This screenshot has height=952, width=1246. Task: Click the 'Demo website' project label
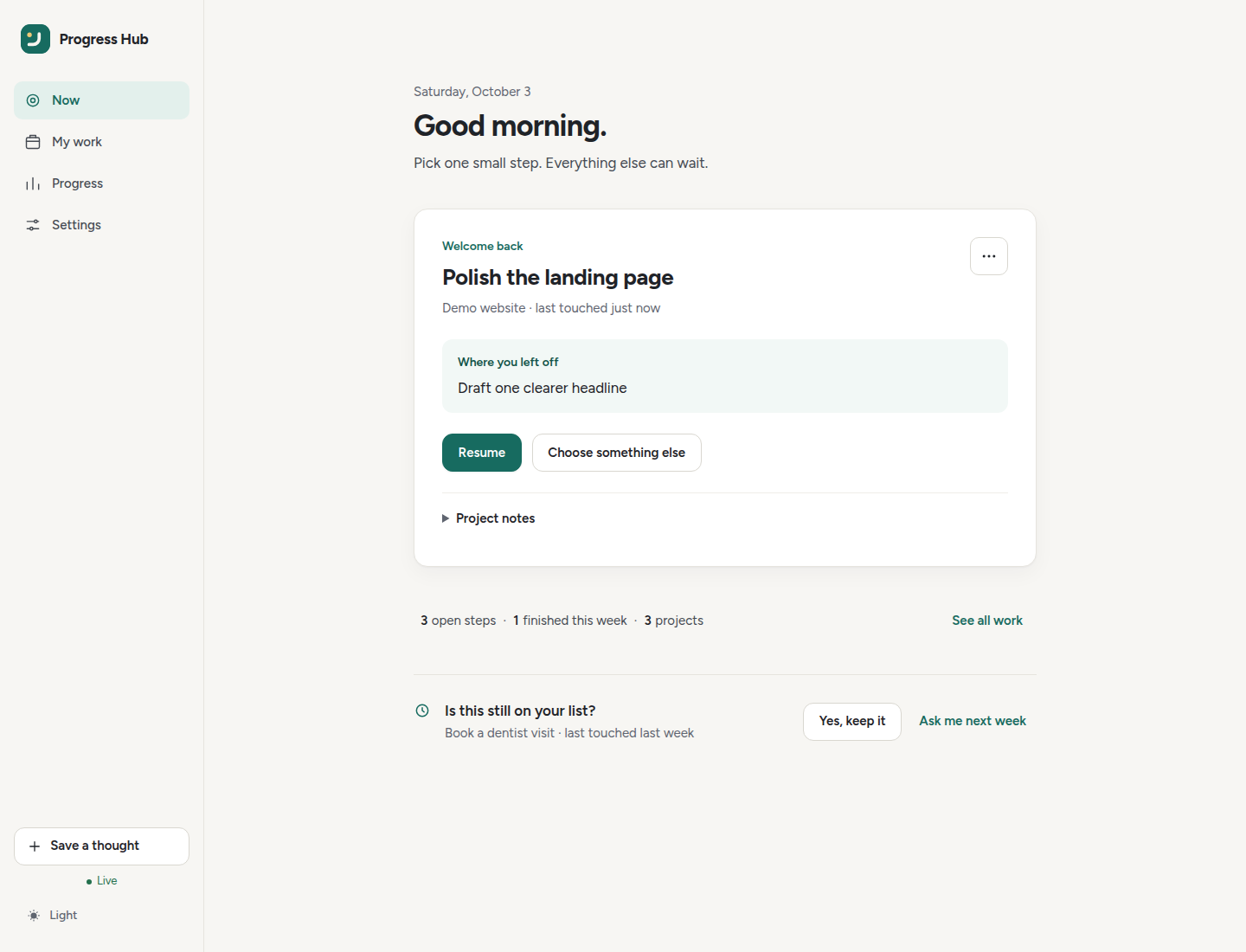484,308
